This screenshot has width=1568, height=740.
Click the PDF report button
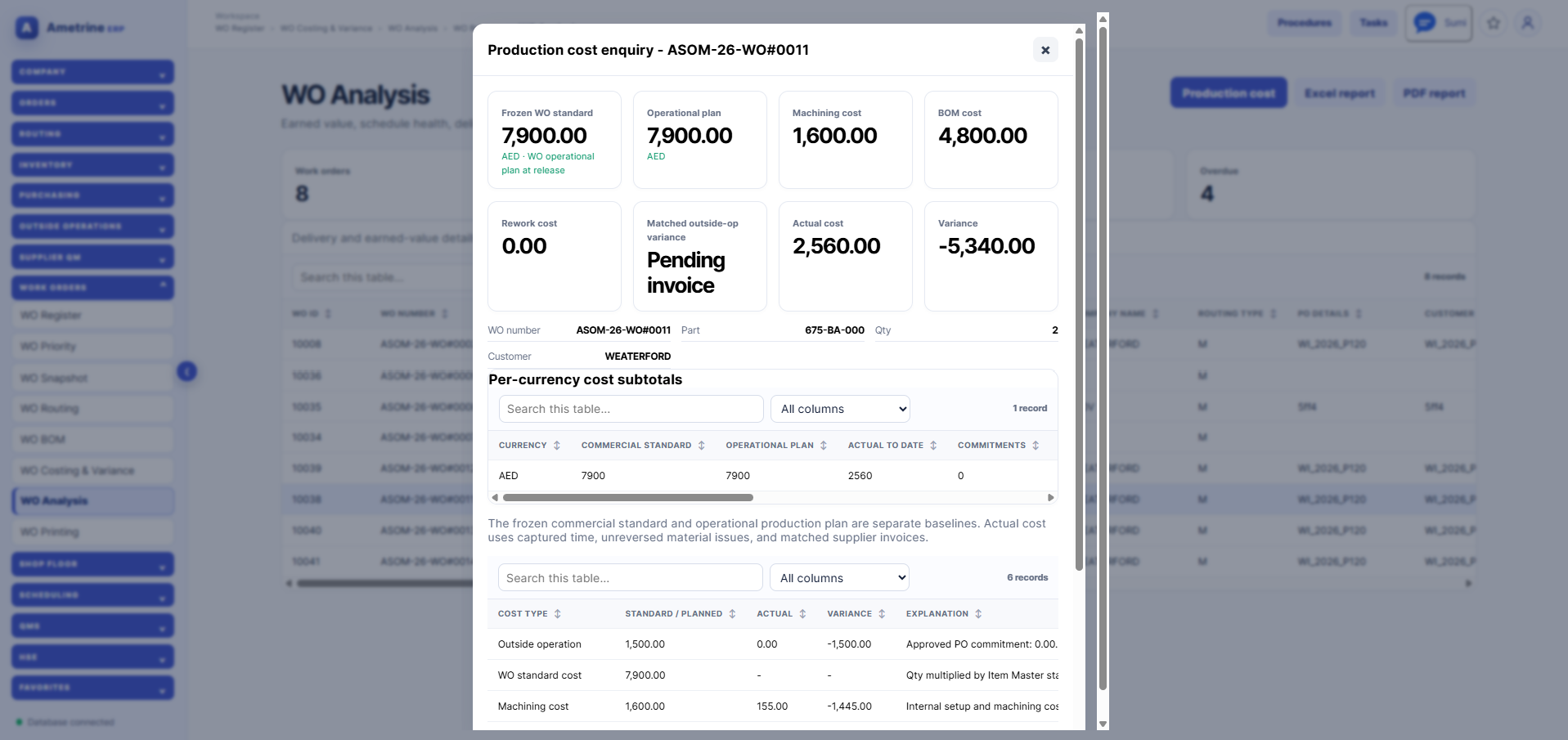(x=1434, y=93)
